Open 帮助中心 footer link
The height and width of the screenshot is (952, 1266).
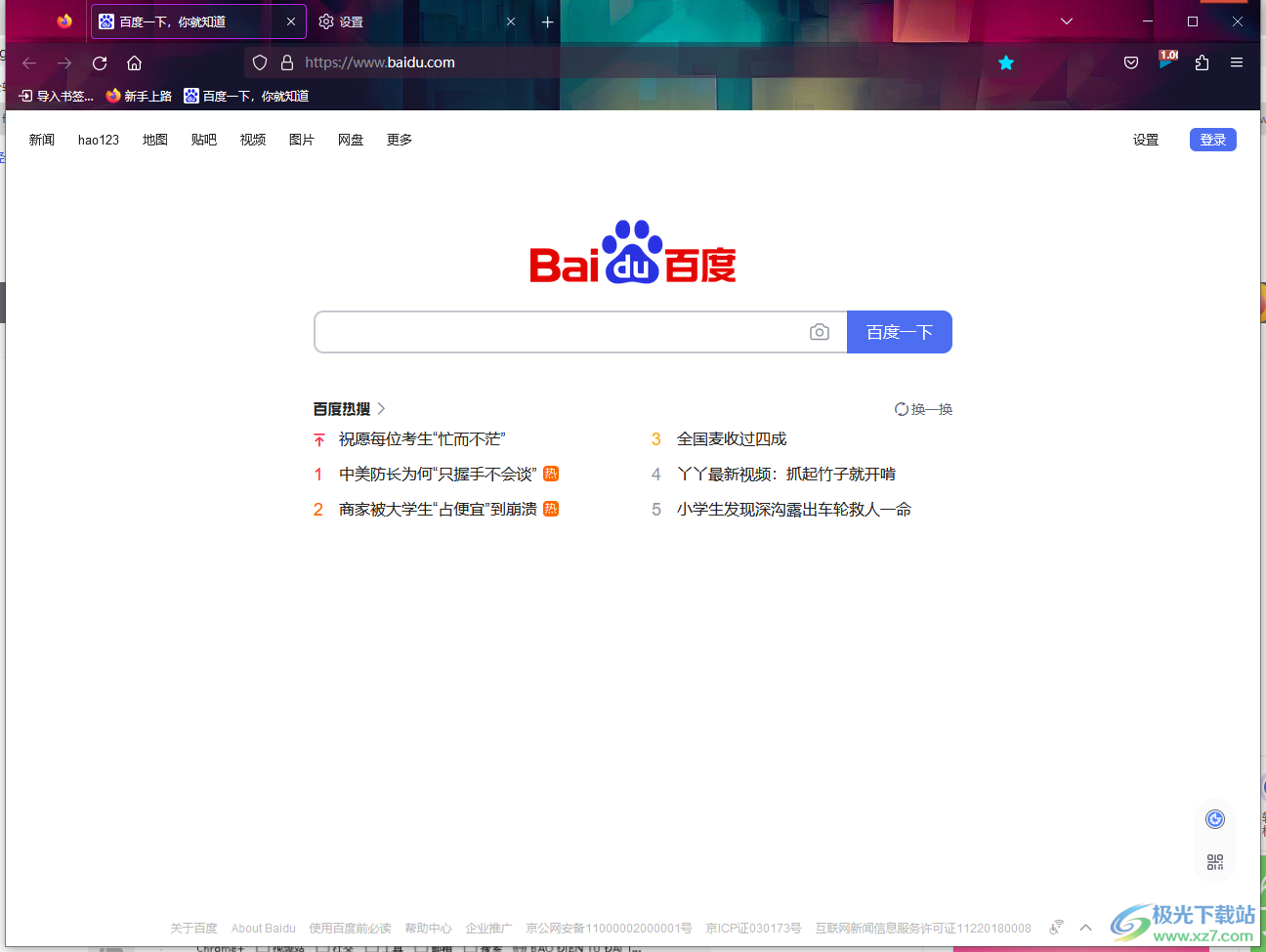[428, 929]
